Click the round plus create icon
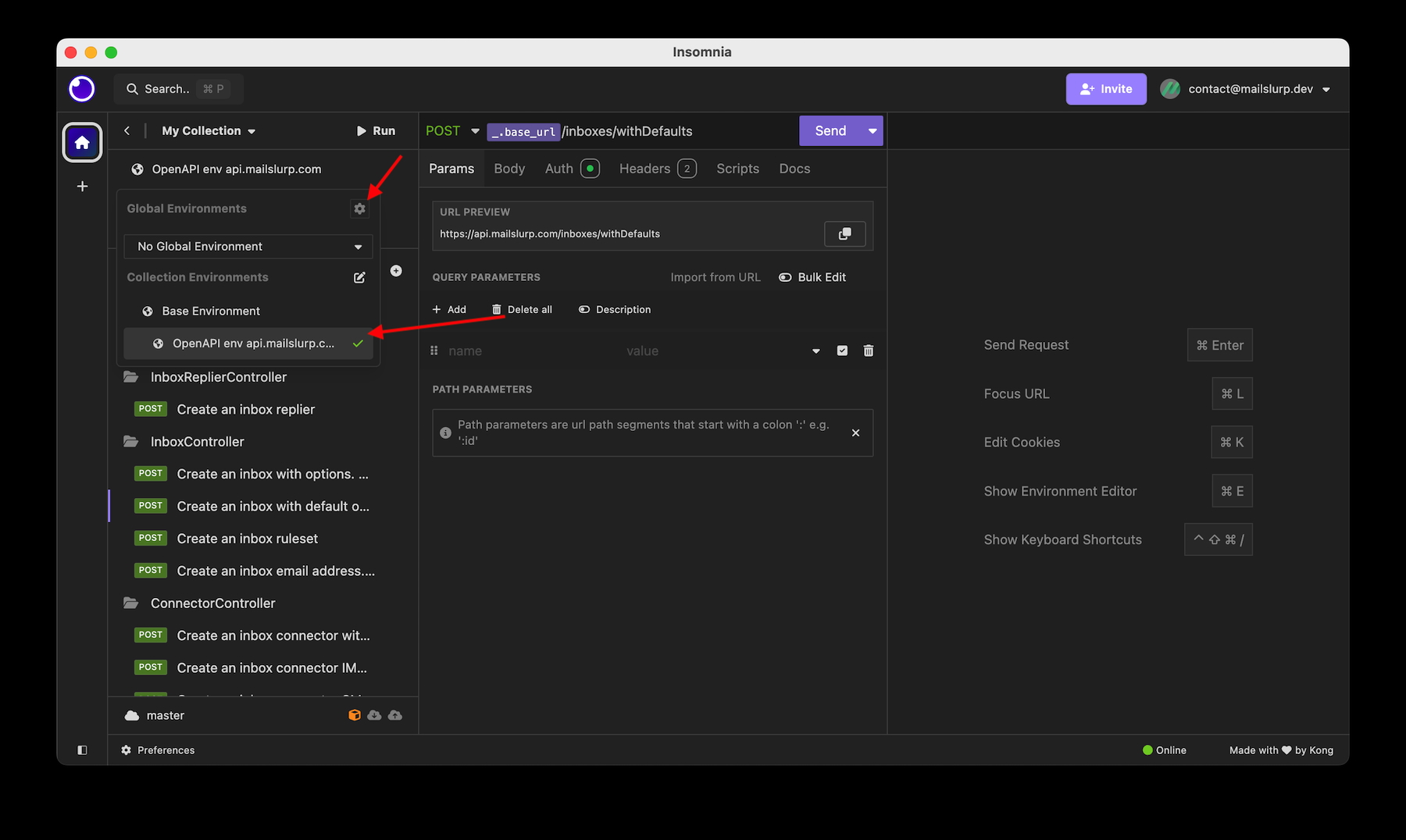This screenshot has width=1406, height=840. [396, 271]
